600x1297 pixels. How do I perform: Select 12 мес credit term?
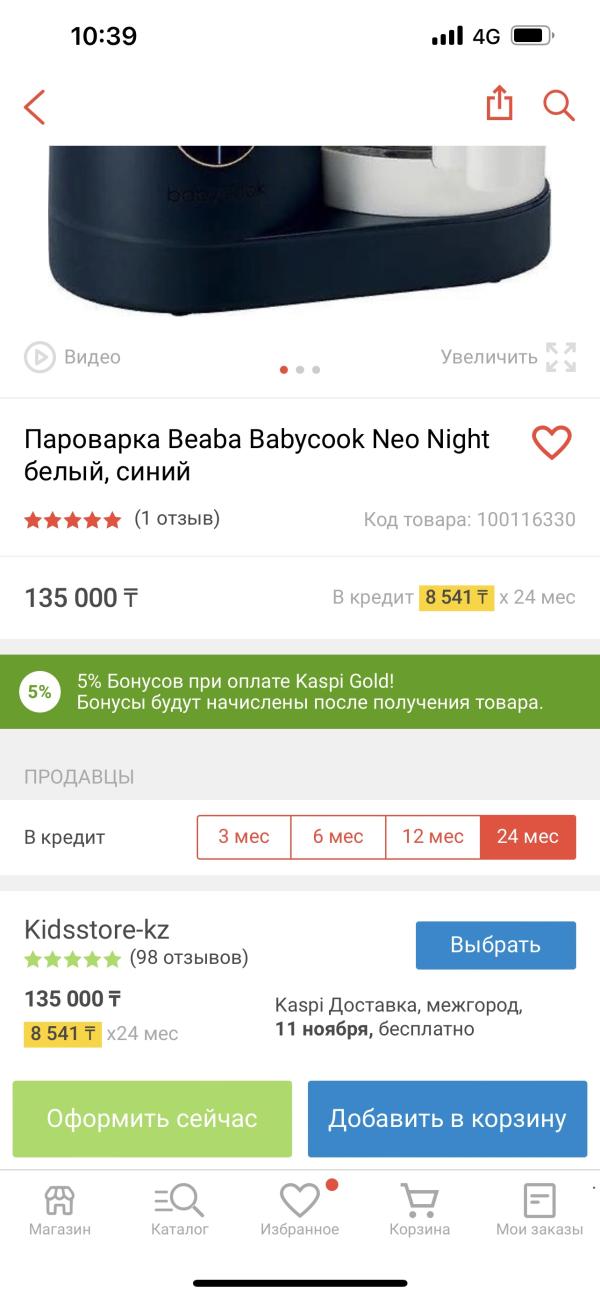(433, 837)
